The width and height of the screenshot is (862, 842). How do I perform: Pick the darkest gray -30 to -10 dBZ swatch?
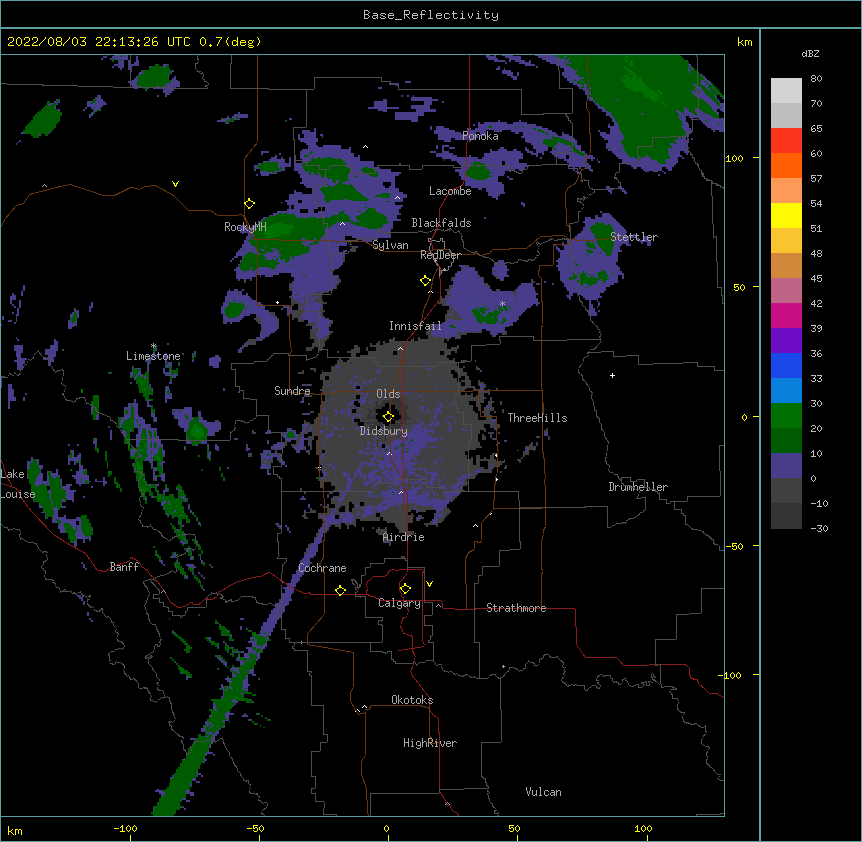point(786,516)
